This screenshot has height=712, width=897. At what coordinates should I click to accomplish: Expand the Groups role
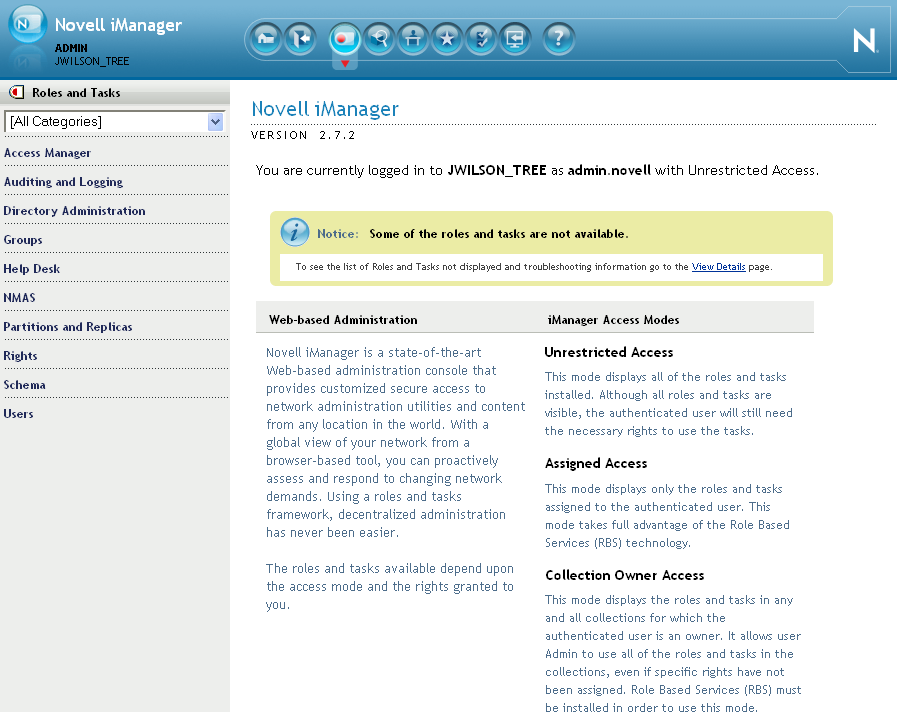click(x=23, y=240)
